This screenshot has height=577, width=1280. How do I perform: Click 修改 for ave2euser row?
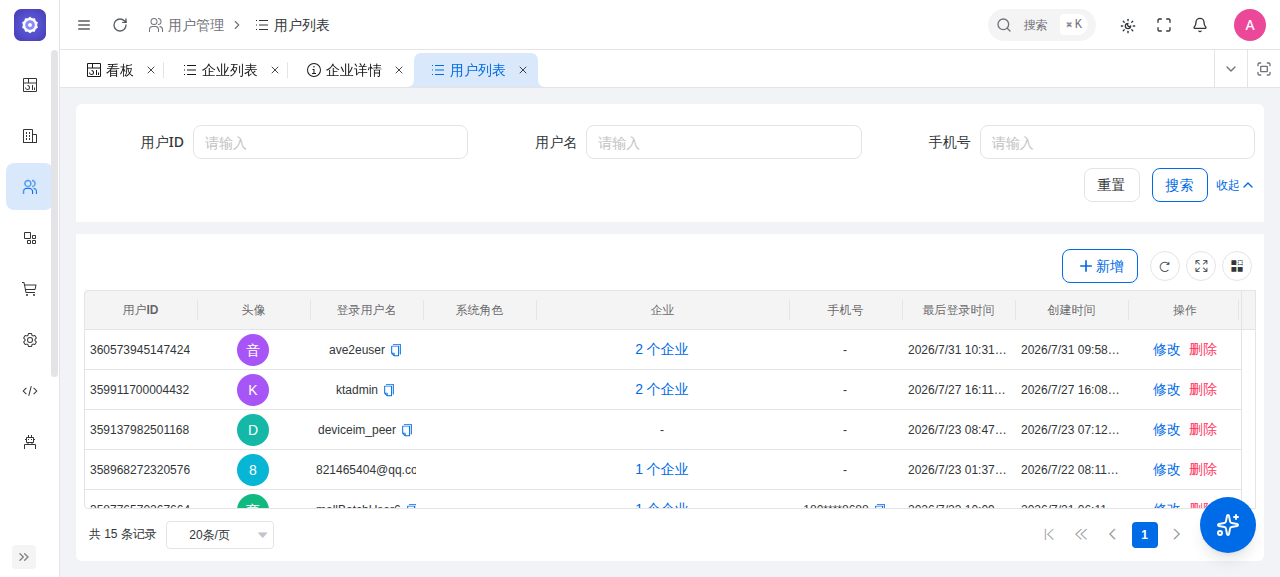tap(1167, 350)
